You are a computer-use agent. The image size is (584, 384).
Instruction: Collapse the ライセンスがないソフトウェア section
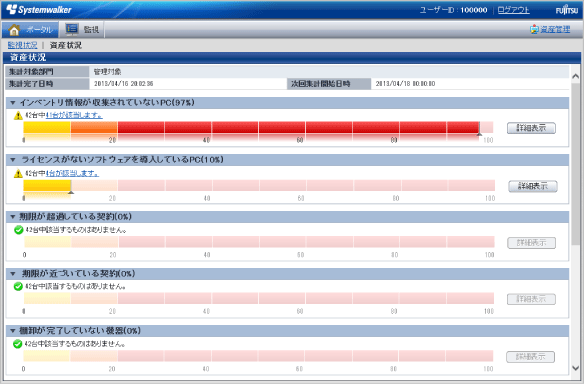[13, 160]
